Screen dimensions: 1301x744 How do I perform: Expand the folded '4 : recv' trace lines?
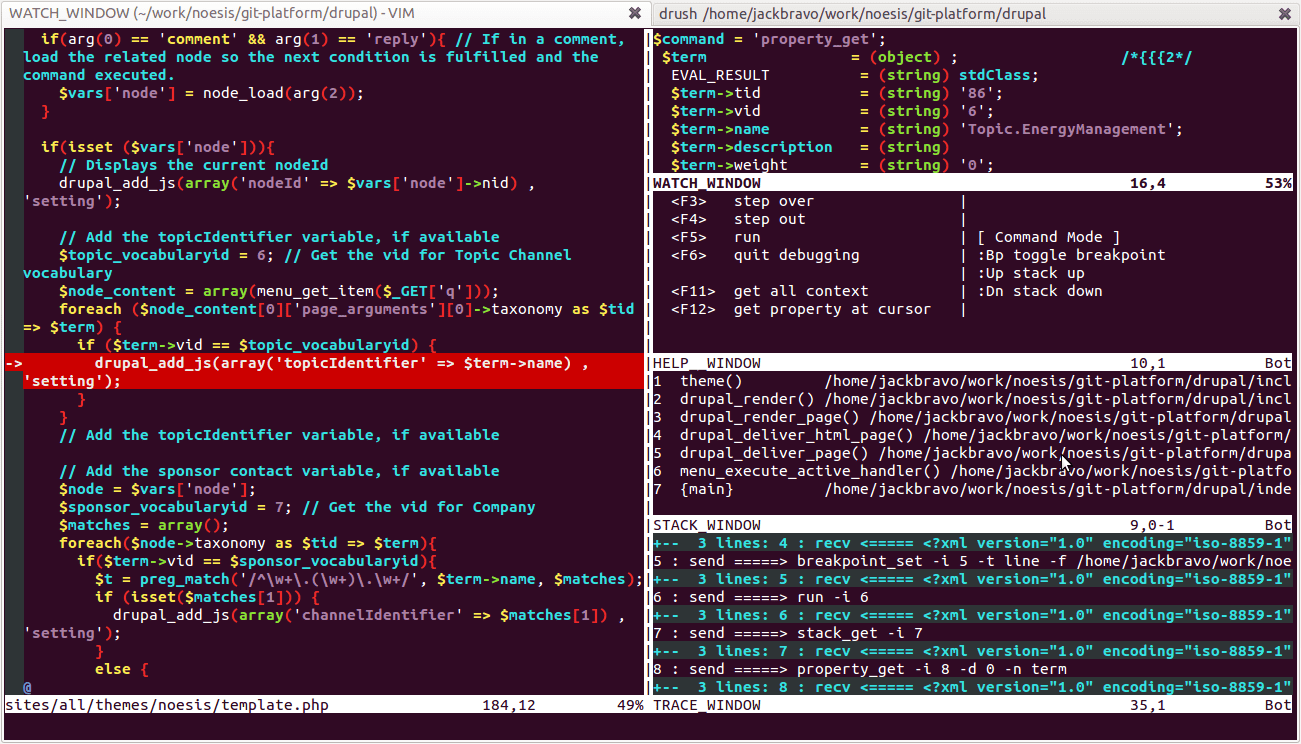972,543
